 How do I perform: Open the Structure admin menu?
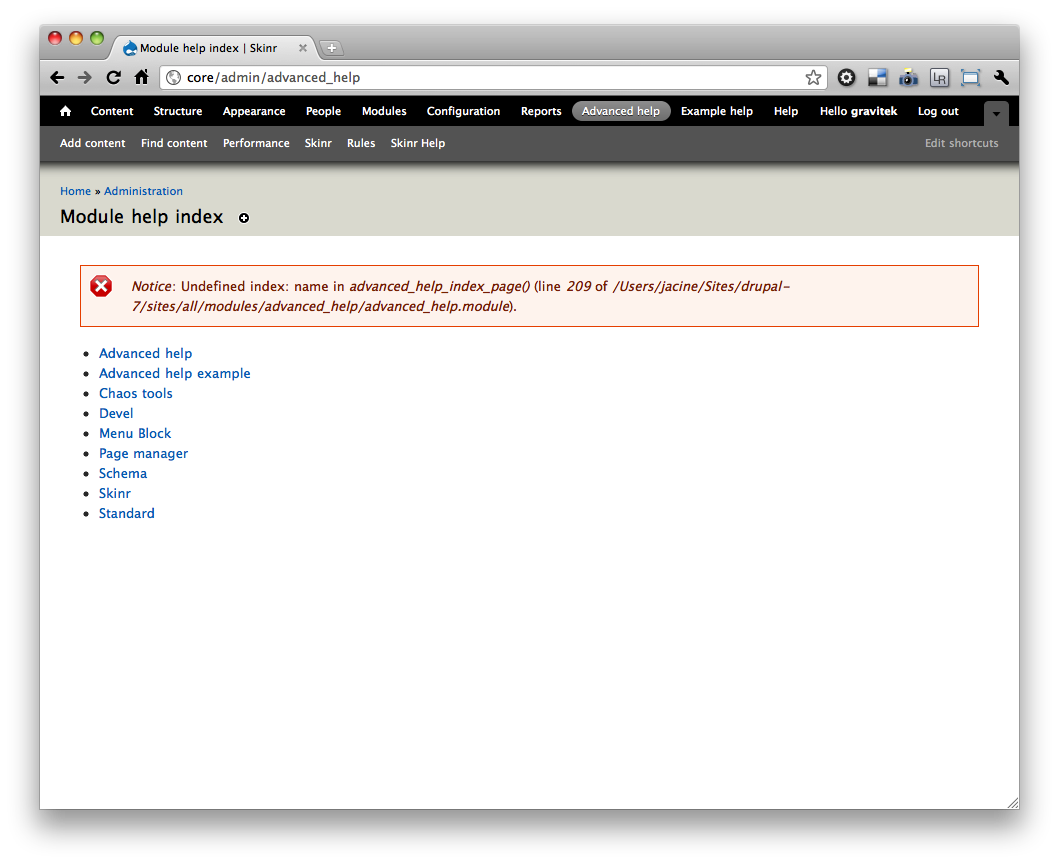coord(178,111)
